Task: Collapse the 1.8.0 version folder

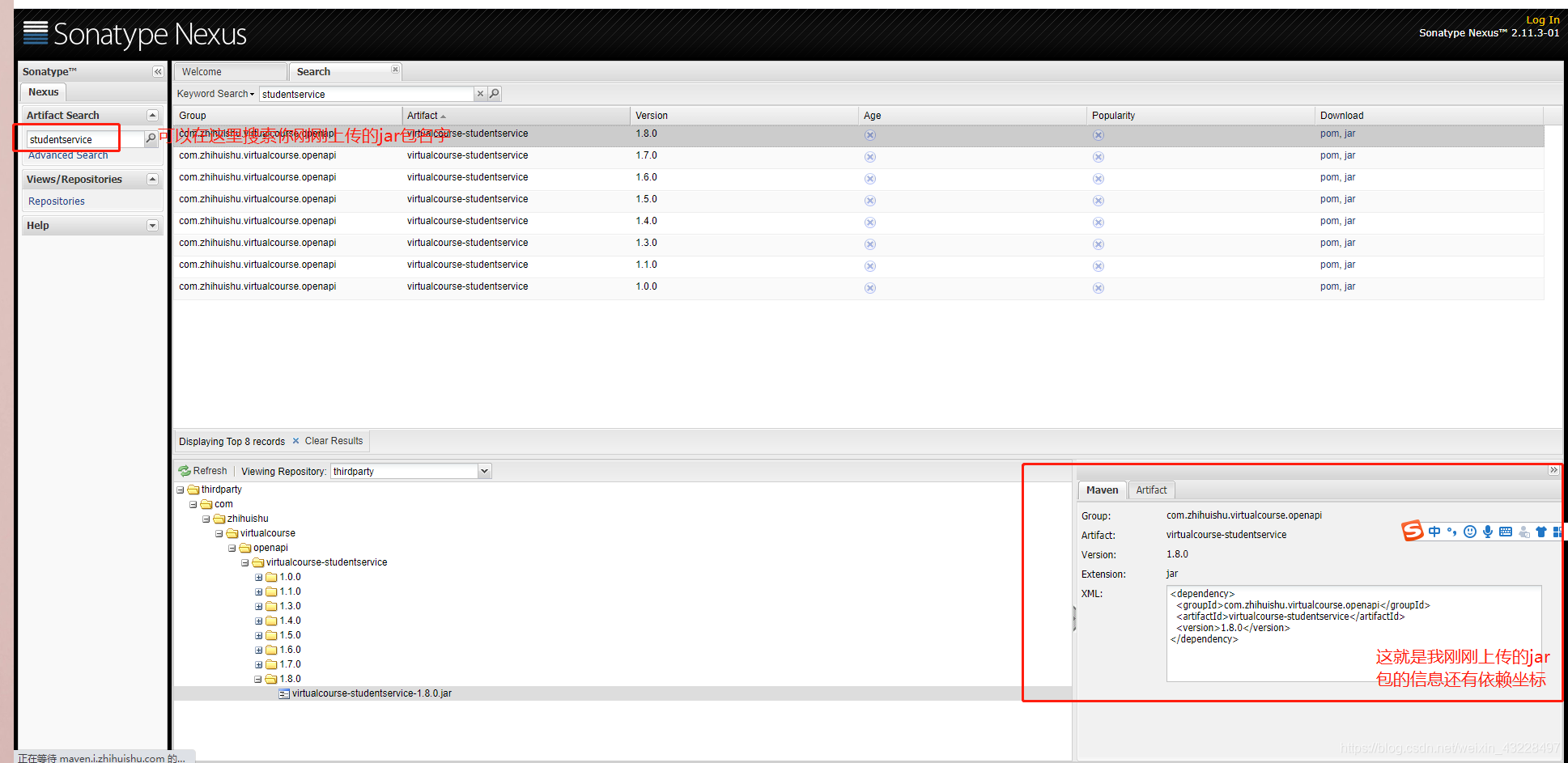Action: 259,680
